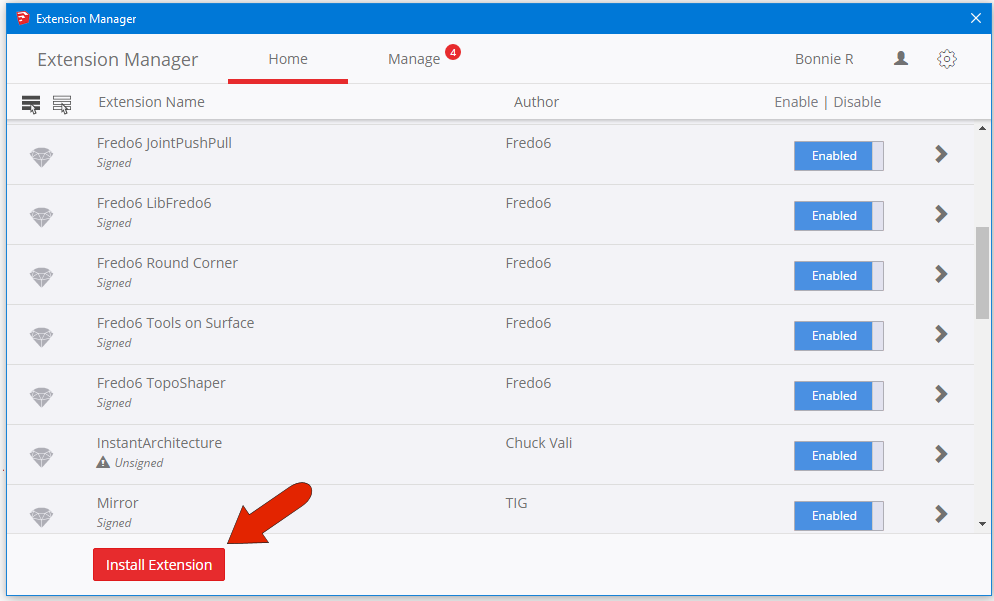Viewport: 994px width, 601px height.
Task: Click the Extension Name column header
Action: pyautogui.click(x=152, y=102)
